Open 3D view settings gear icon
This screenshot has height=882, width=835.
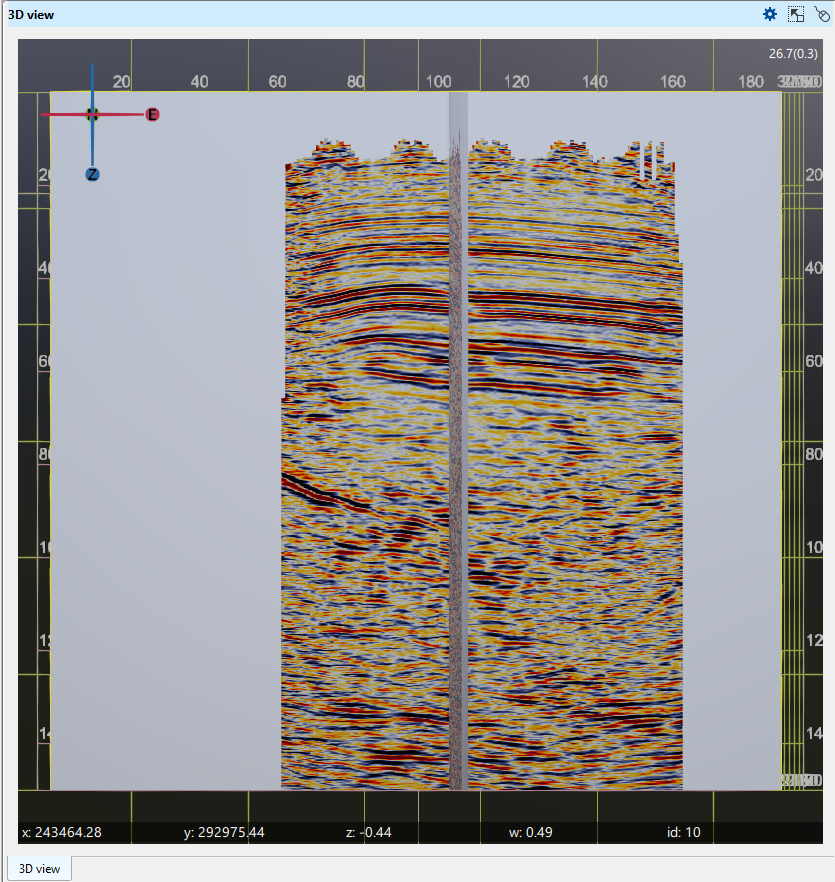770,14
